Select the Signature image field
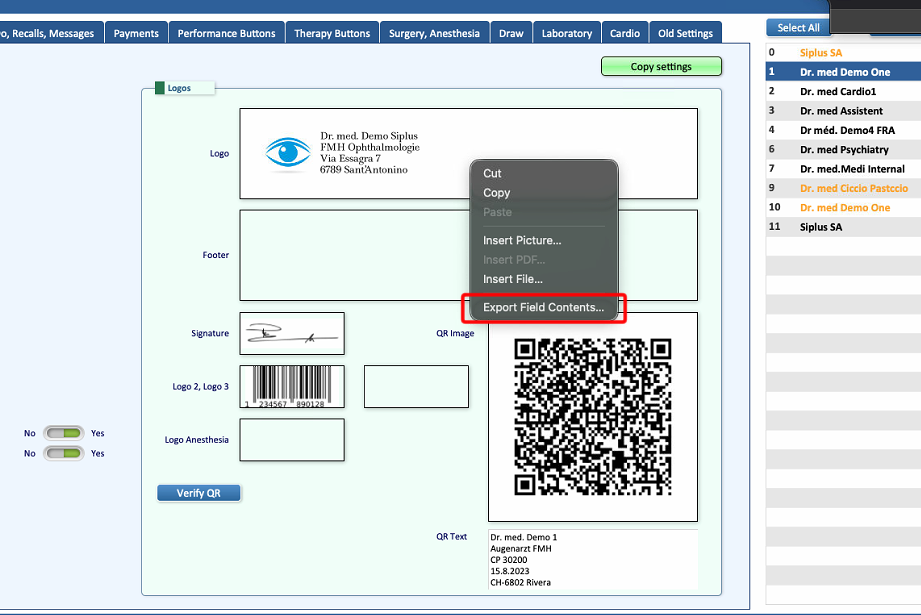Viewport: 921px width, 615px height. click(x=292, y=334)
